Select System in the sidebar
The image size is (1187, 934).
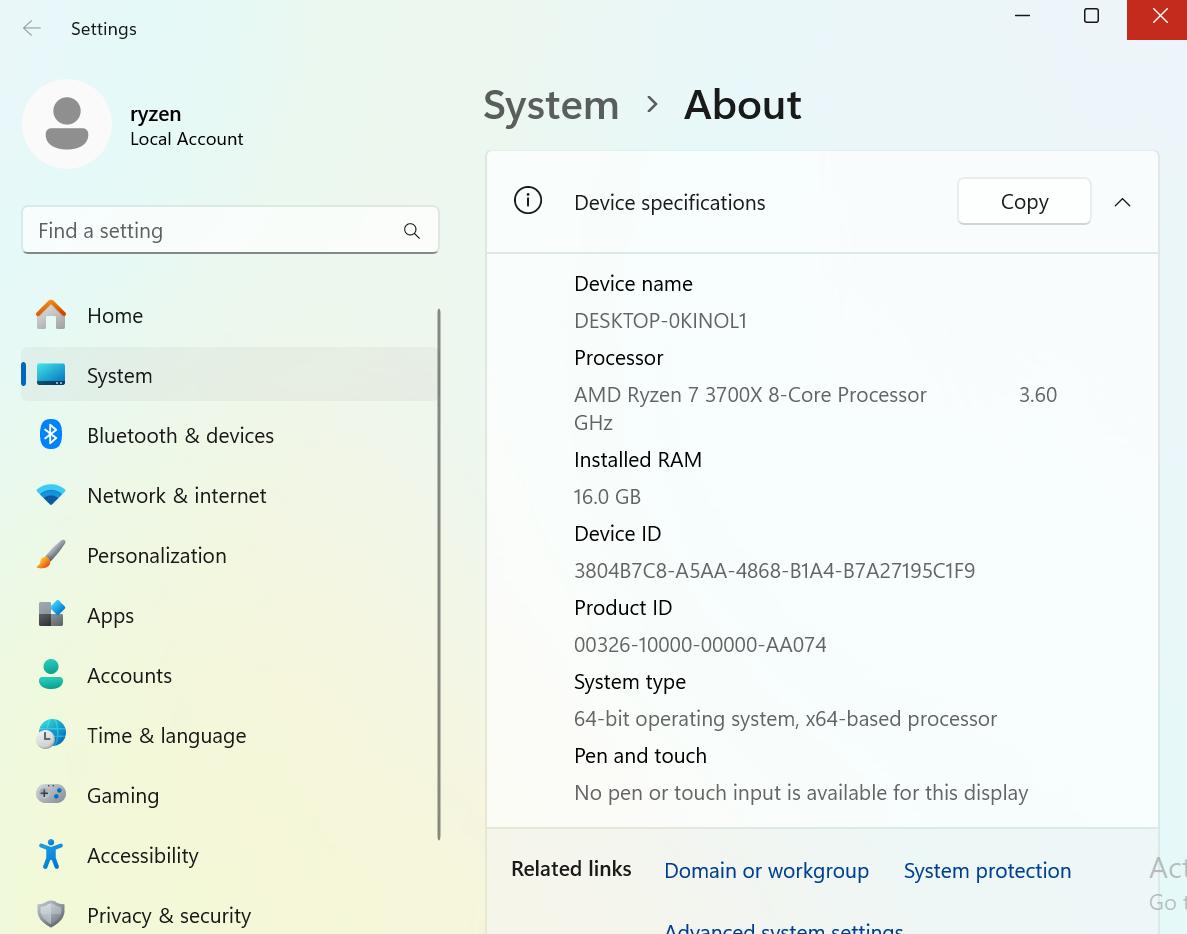click(x=230, y=375)
